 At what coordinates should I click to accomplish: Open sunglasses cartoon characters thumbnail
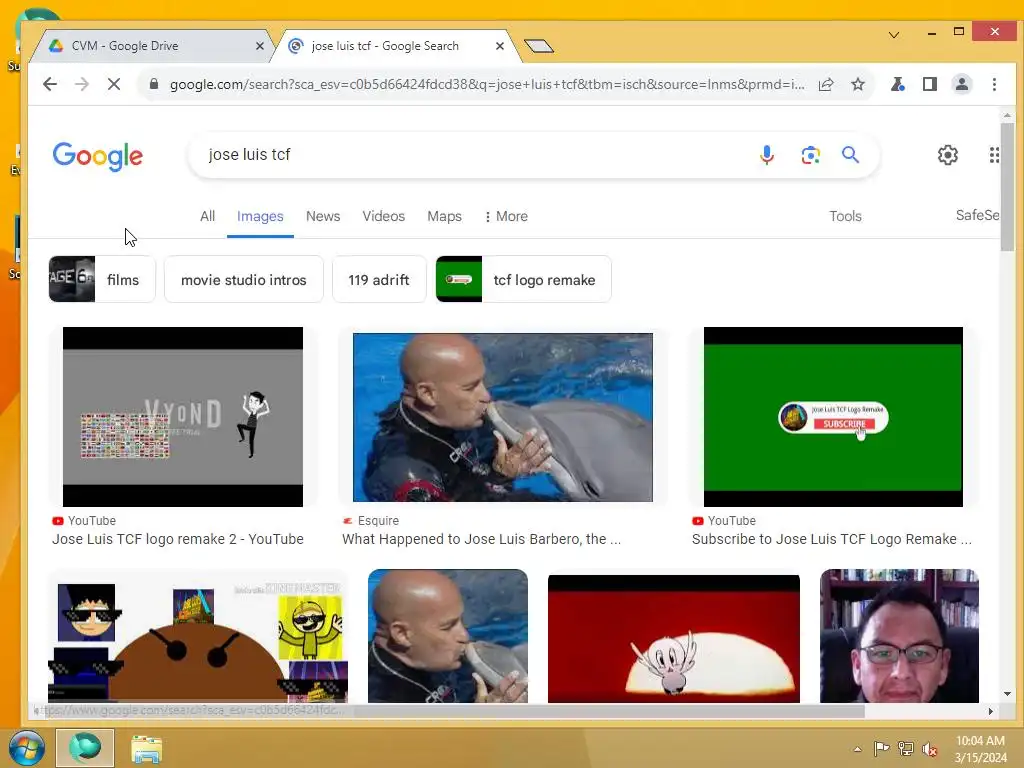click(198, 637)
